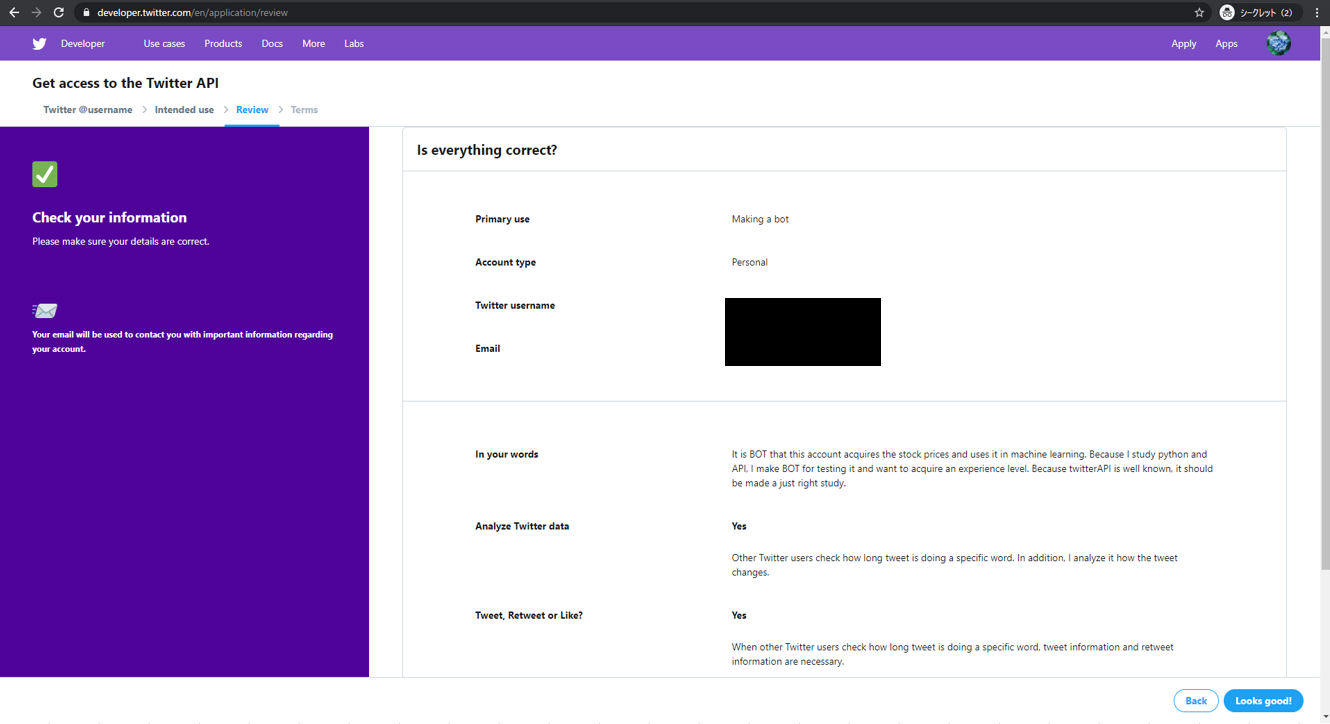Open the Use cases menu
1330x724 pixels.
coord(164,44)
